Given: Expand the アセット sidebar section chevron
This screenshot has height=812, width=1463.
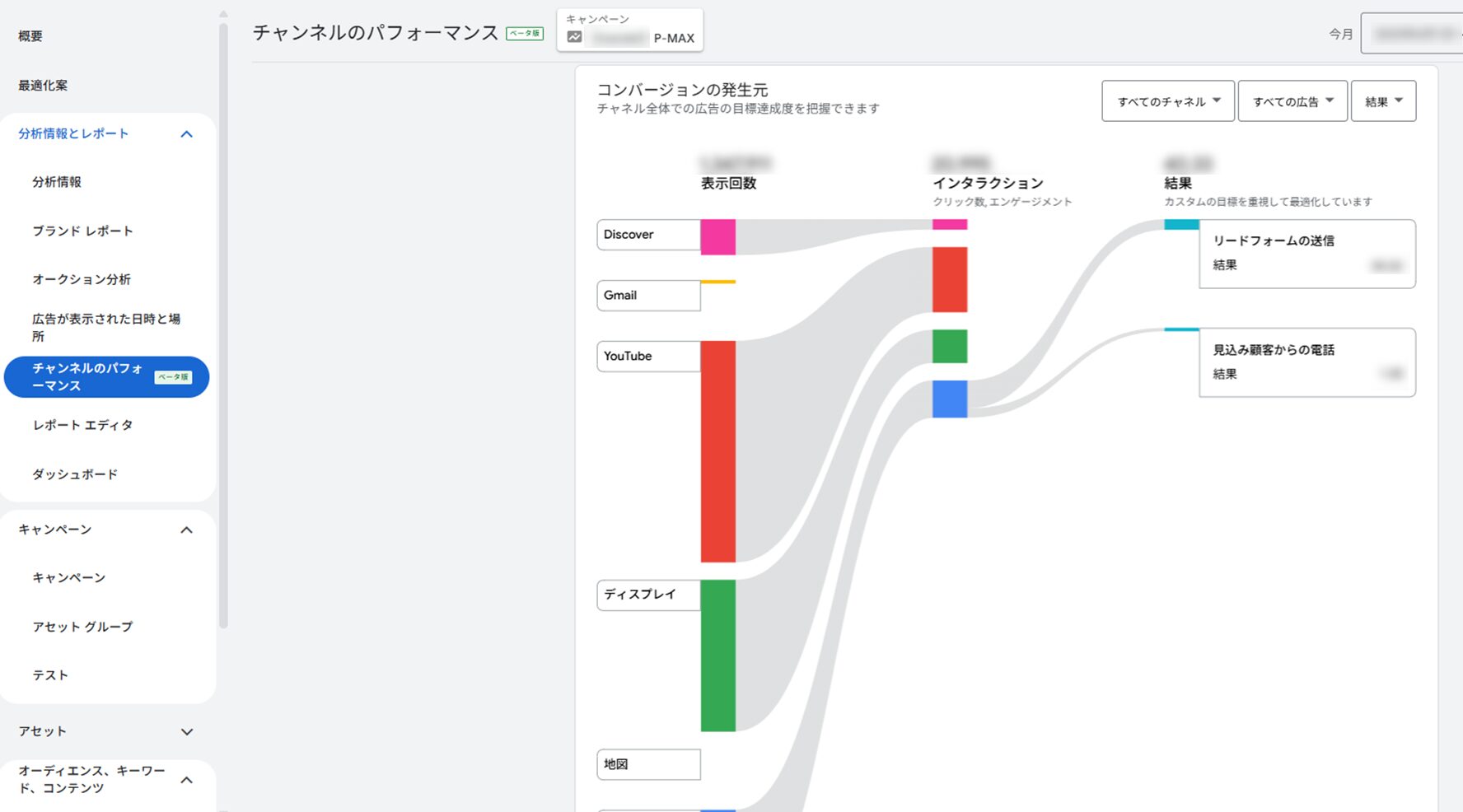Looking at the screenshot, I should tap(187, 731).
